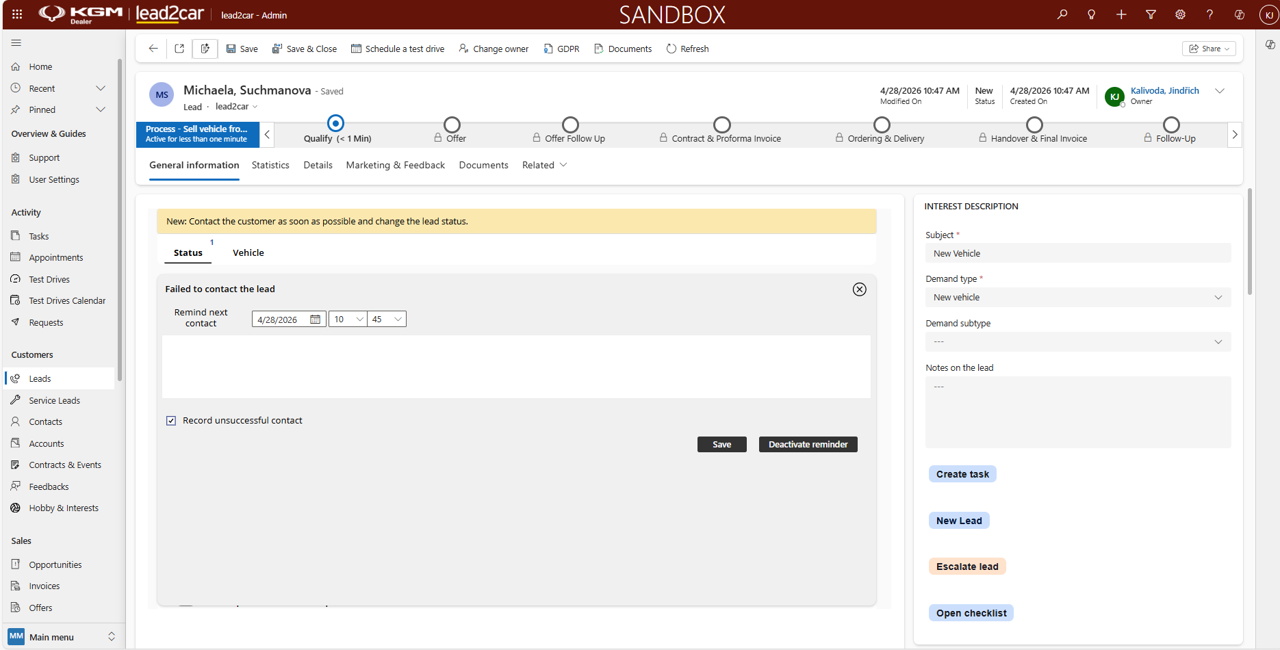Open GDPR from the command bar

[561, 48]
